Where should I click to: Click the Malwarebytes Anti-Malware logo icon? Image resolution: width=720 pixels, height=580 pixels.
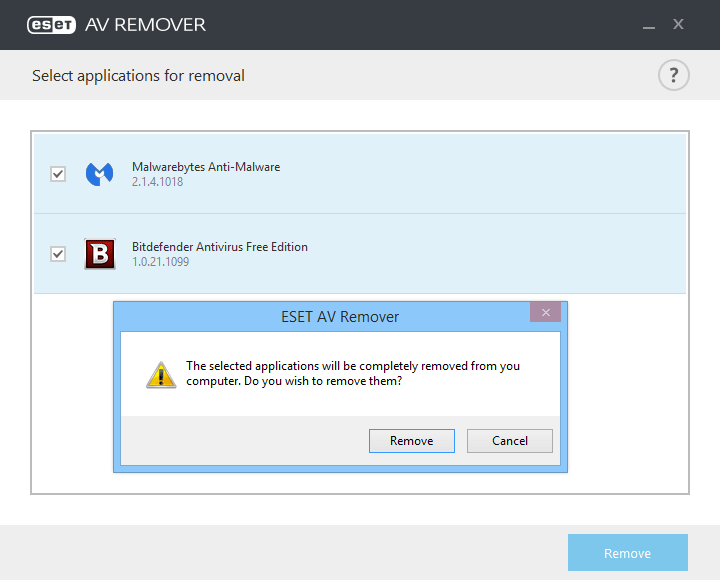tap(100, 174)
